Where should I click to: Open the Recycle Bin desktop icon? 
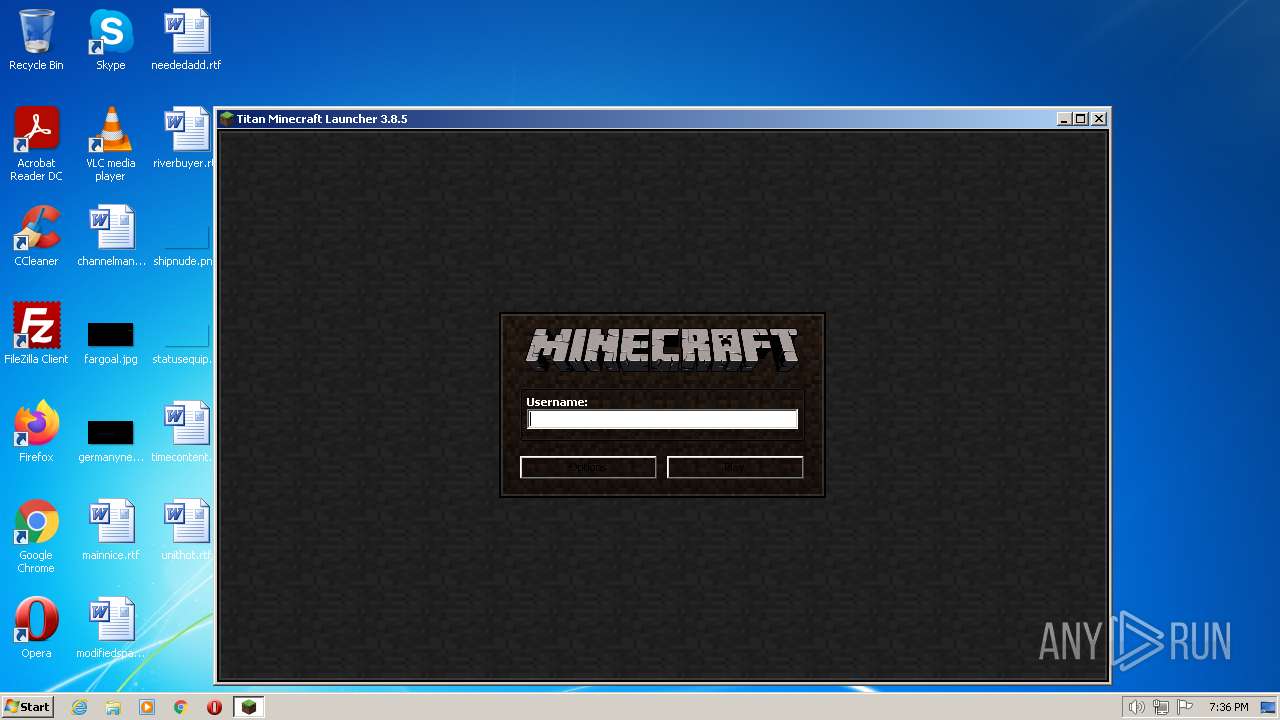(x=36, y=40)
